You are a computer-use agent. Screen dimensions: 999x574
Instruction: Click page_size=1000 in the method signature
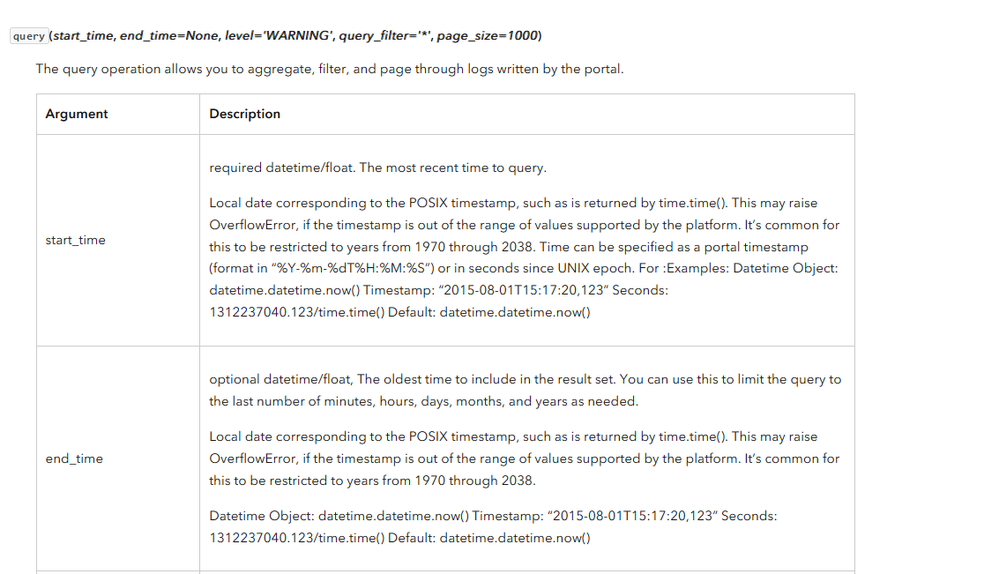coord(488,36)
